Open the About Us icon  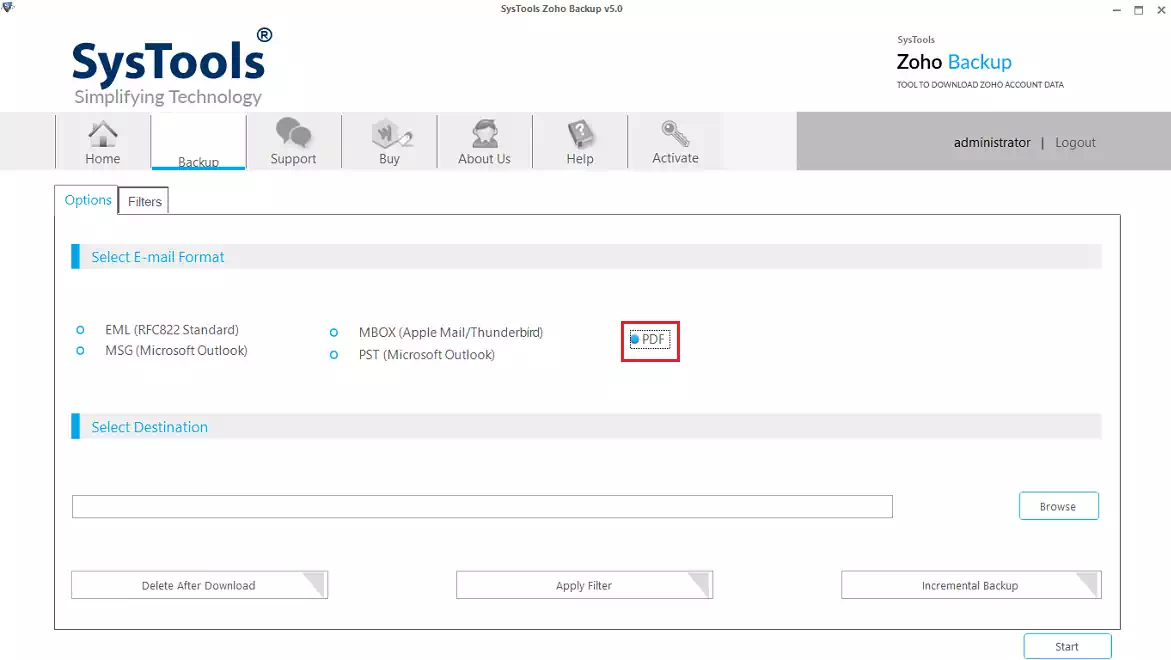485,142
